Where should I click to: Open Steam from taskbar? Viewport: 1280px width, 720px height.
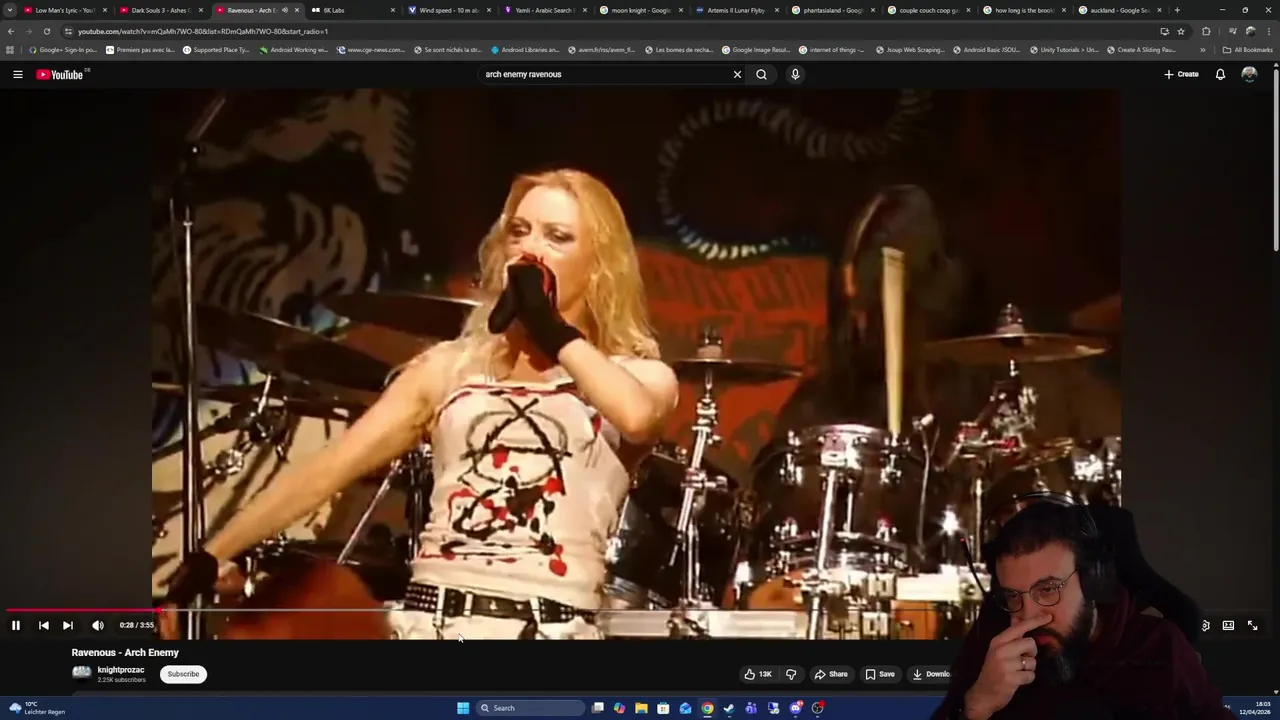pyautogui.click(x=729, y=708)
